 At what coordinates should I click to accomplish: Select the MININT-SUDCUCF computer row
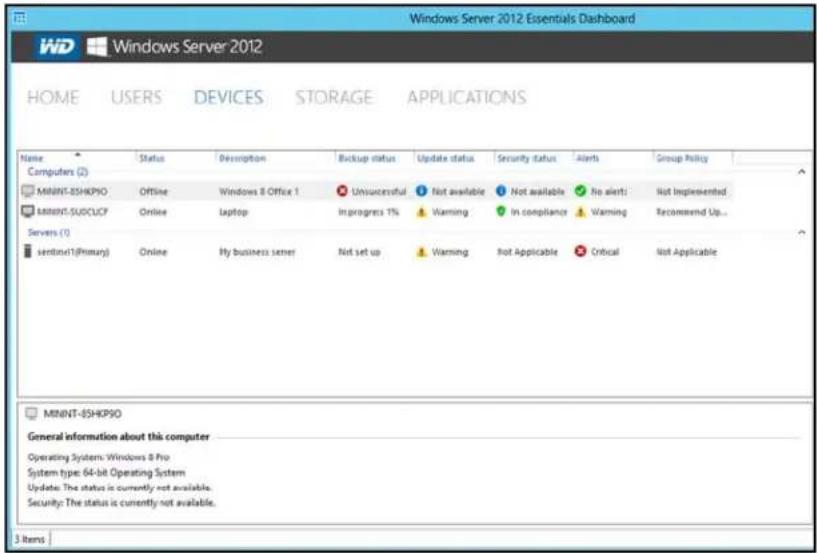click(376, 212)
